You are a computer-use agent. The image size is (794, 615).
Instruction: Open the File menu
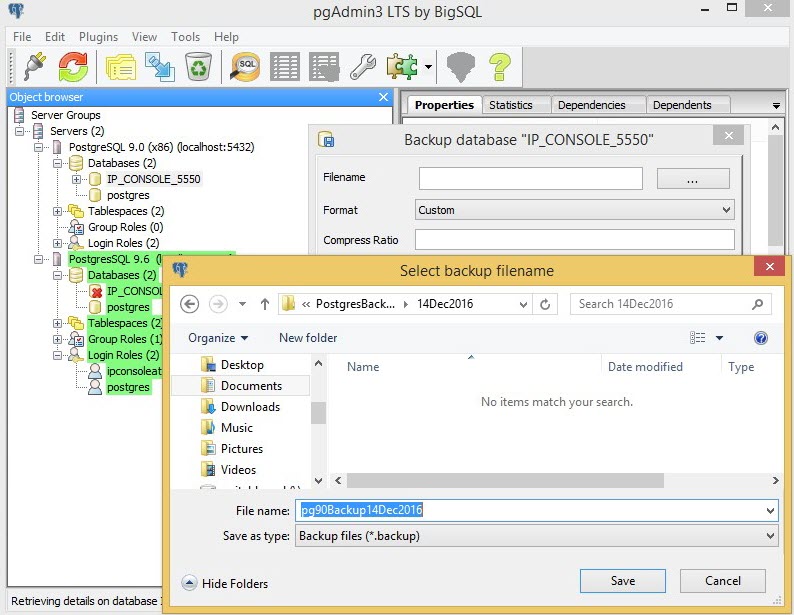point(22,37)
